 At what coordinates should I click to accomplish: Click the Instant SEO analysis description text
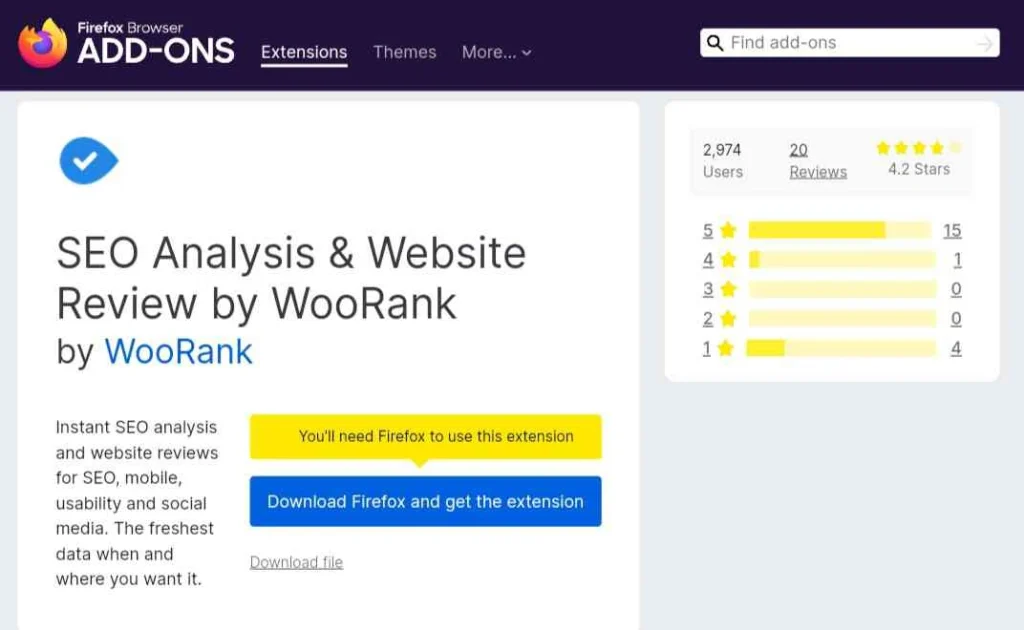137,503
